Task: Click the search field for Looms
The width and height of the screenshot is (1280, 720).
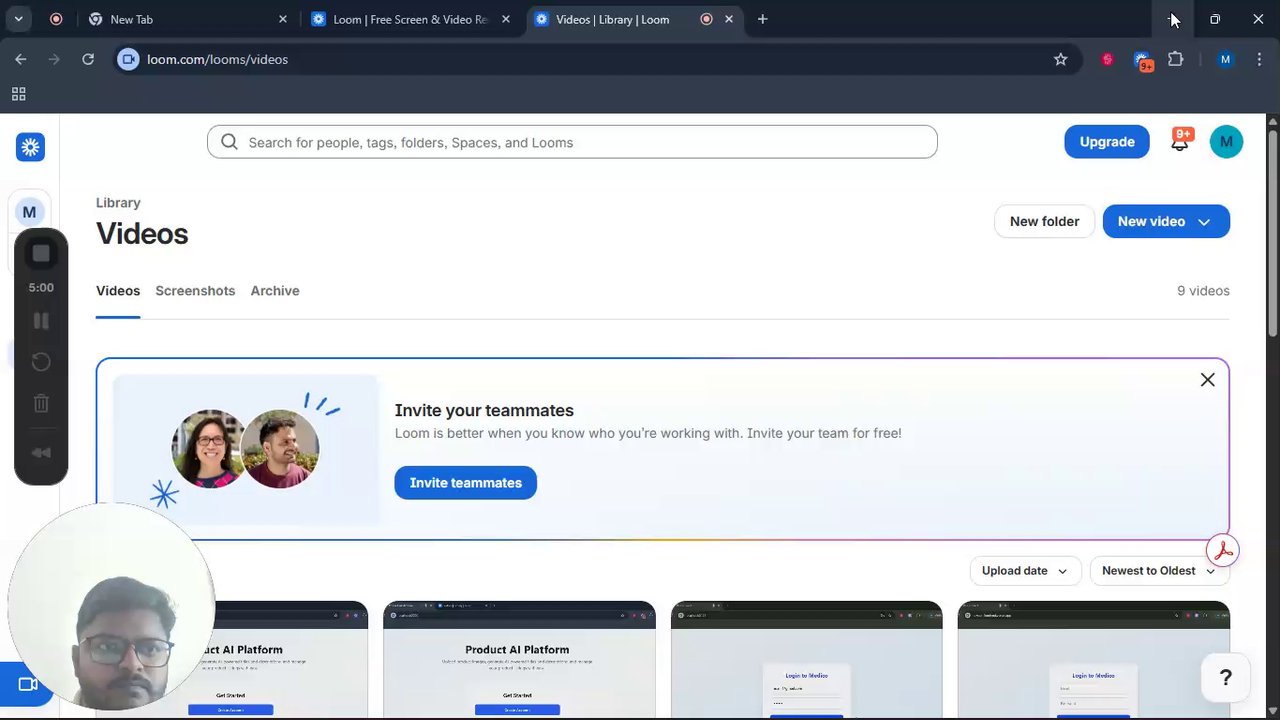Action: (572, 142)
